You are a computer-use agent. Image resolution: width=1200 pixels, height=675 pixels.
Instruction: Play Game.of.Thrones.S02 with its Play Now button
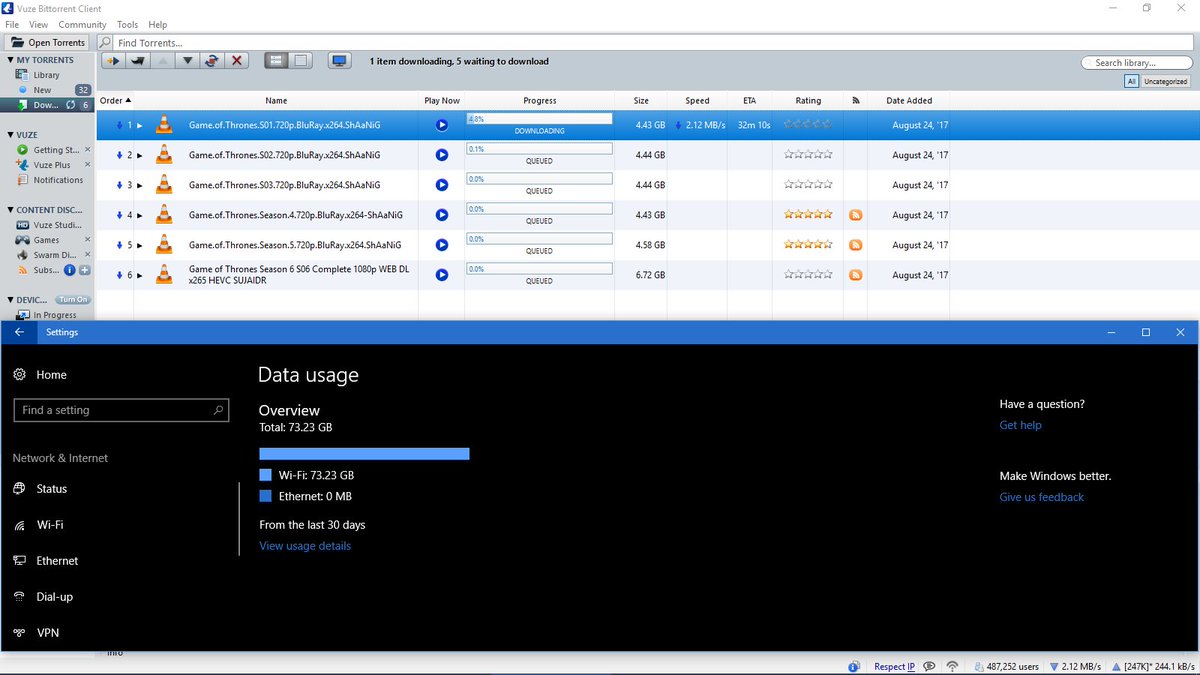pos(442,155)
